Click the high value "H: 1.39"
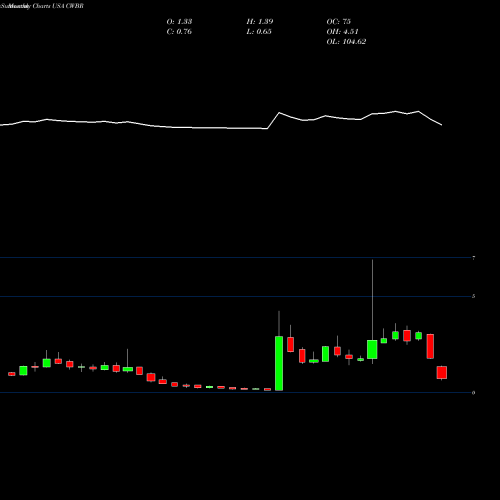Image resolution: width=500 pixels, height=500 pixels. (260, 22)
